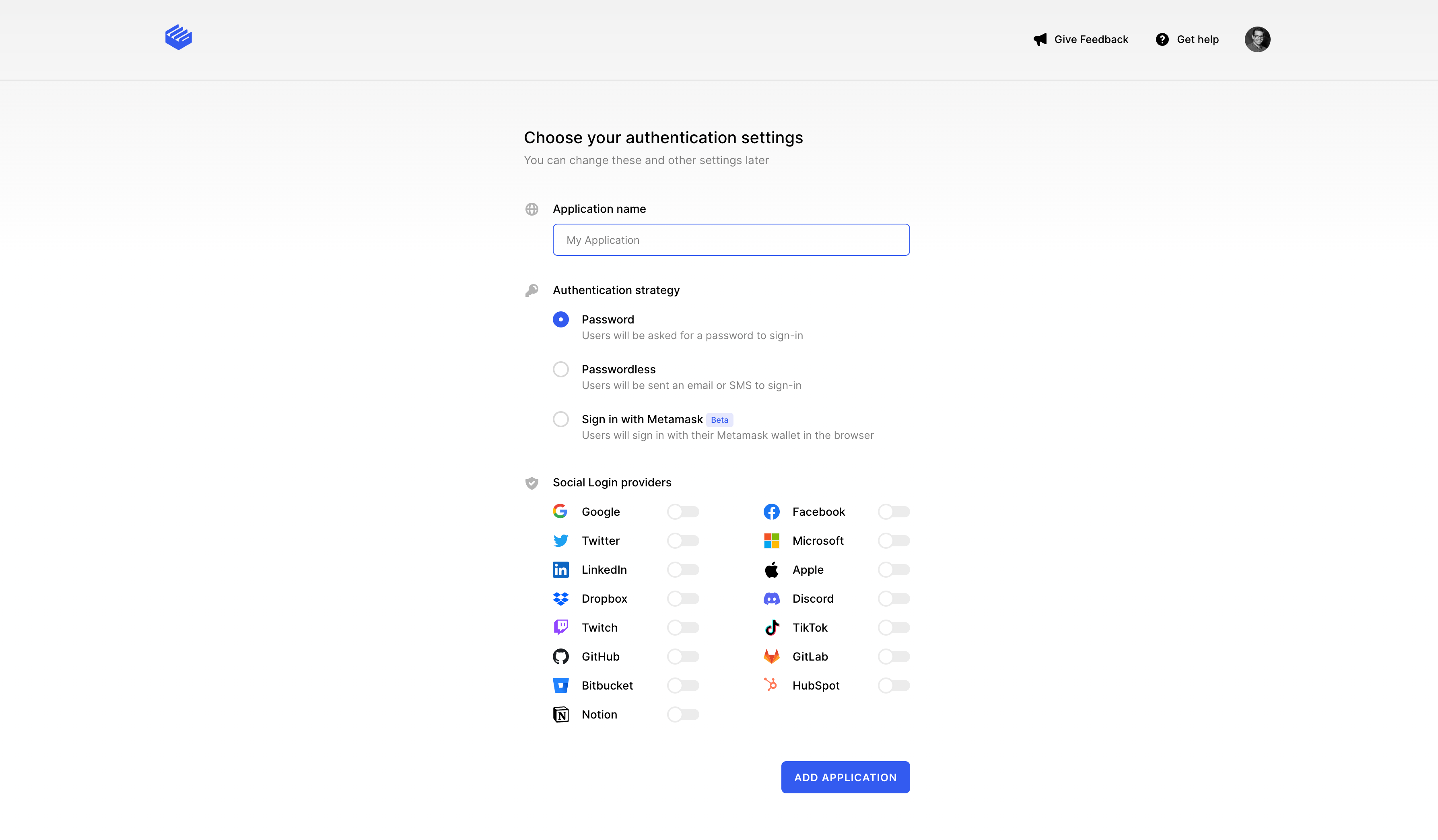The image size is (1438, 840).
Task: Click the blue app logo in header
Action: click(x=178, y=38)
